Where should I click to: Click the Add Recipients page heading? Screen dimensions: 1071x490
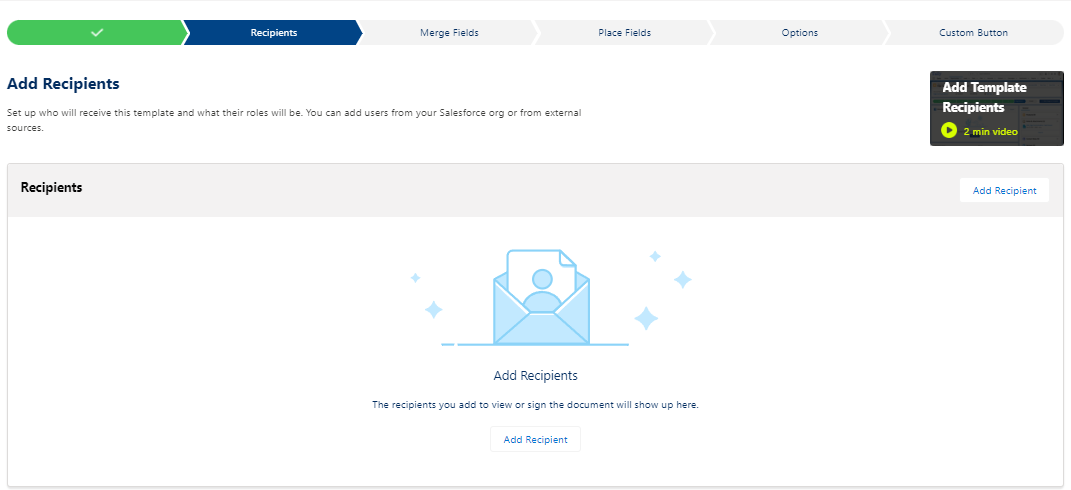coord(63,83)
